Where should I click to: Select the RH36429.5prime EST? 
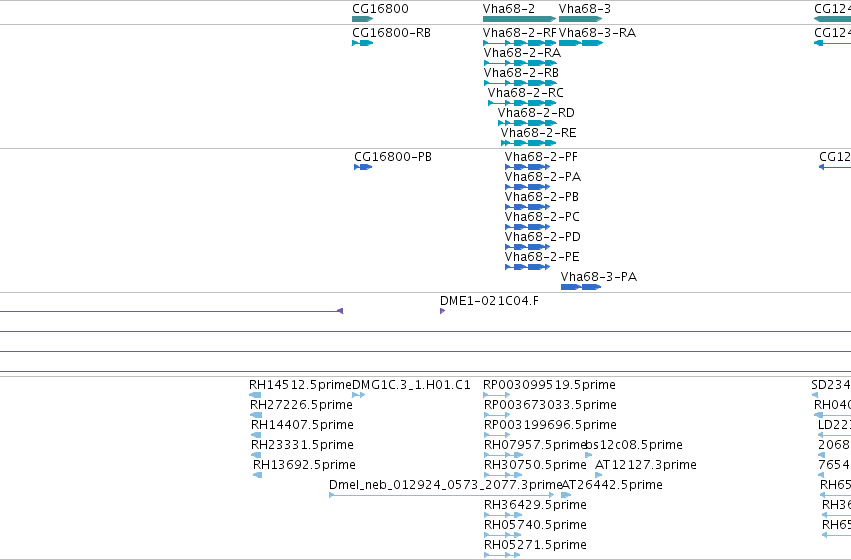click(x=503, y=515)
